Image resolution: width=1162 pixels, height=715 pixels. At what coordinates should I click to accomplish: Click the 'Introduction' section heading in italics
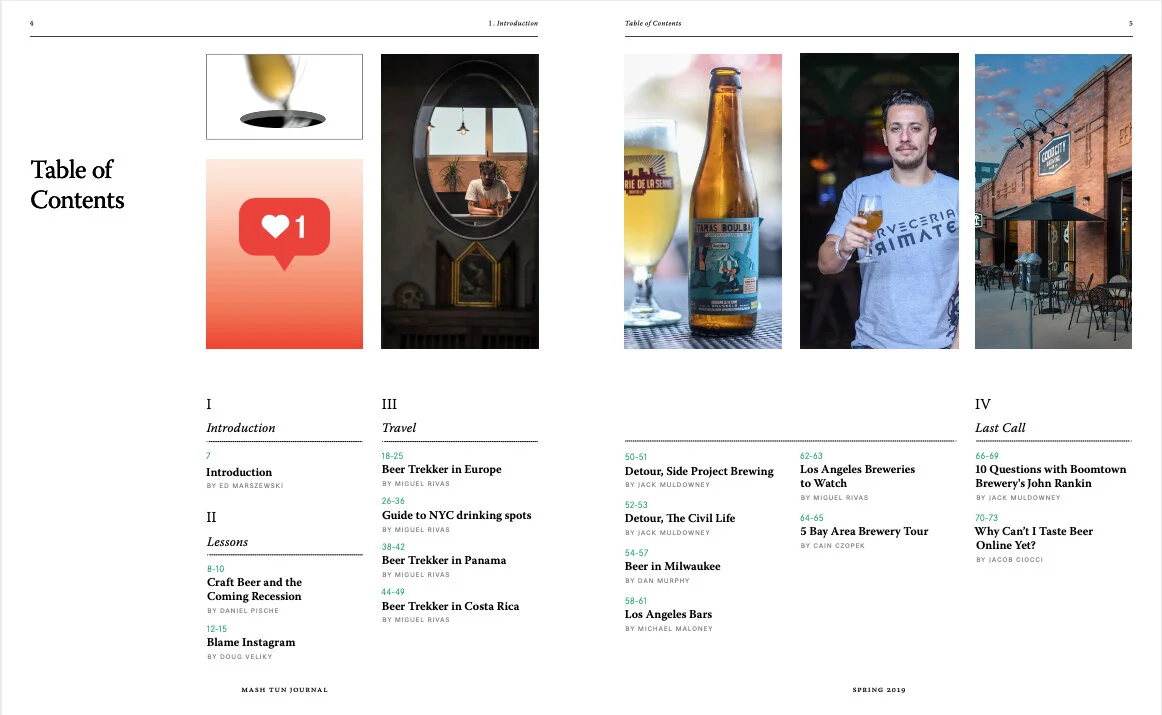(x=241, y=428)
